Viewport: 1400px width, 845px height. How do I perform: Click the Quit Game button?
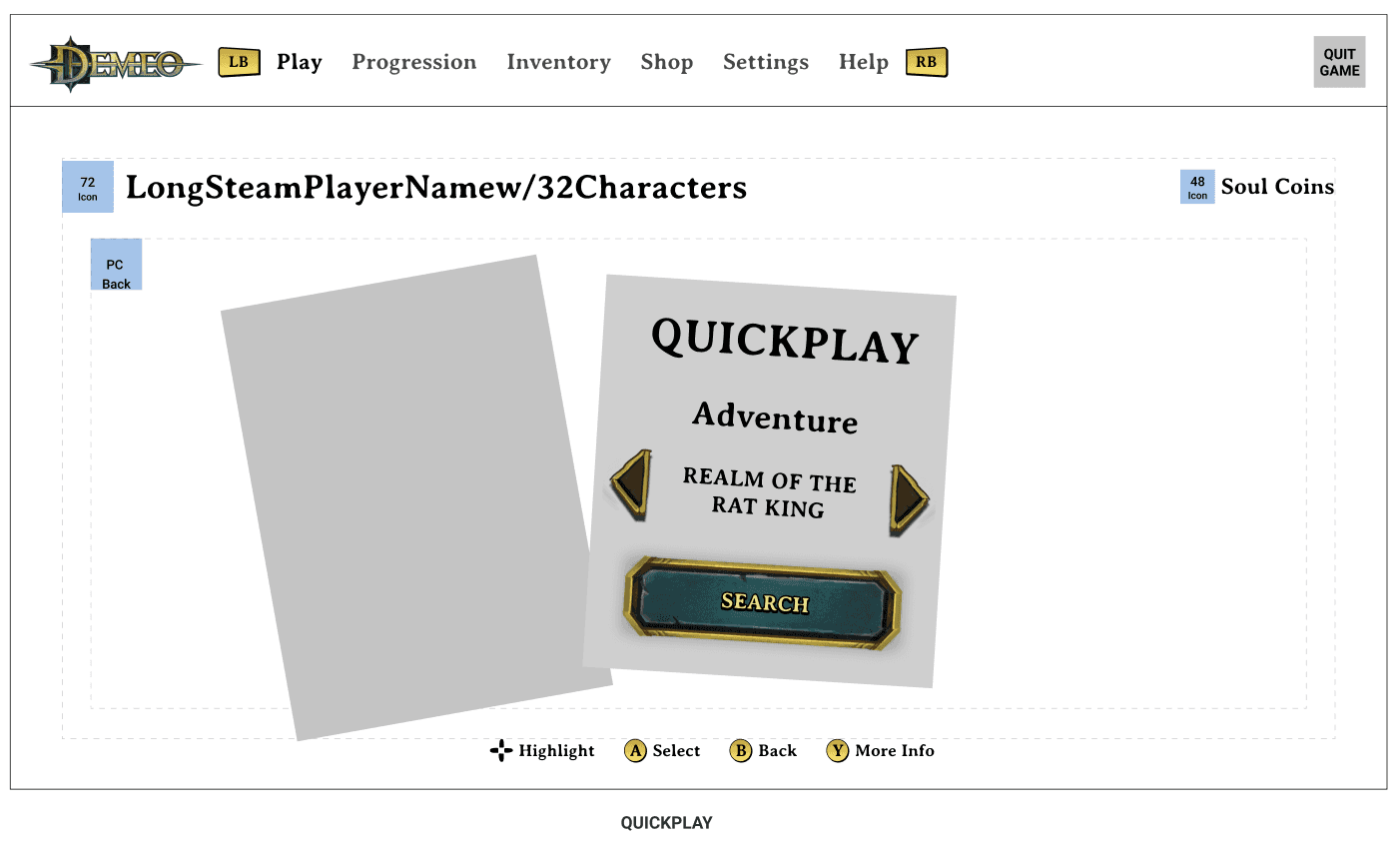pyautogui.click(x=1339, y=62)
